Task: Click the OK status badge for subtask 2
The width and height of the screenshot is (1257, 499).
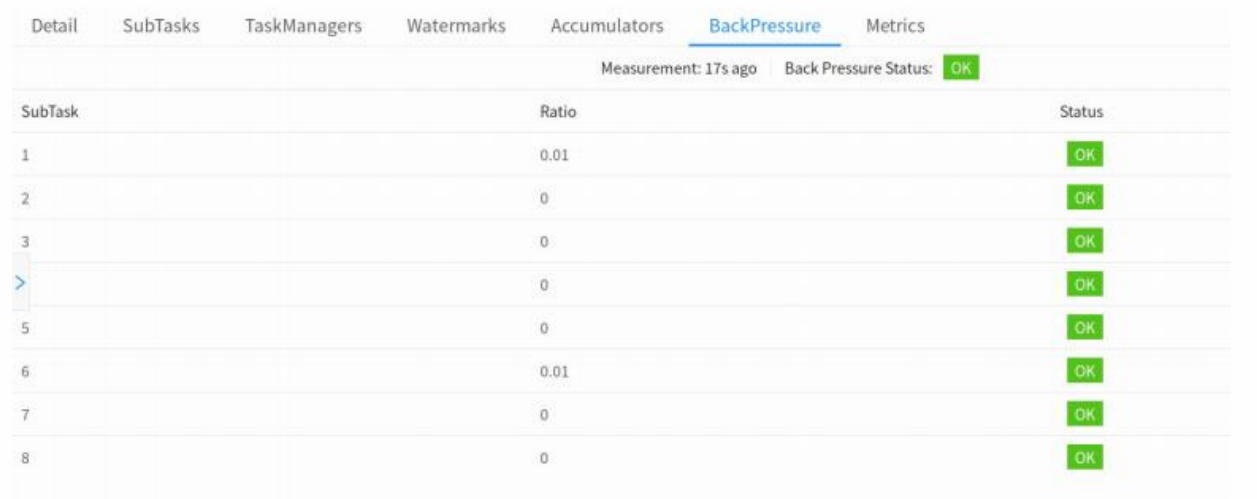Action: (x=1081, y=199)
